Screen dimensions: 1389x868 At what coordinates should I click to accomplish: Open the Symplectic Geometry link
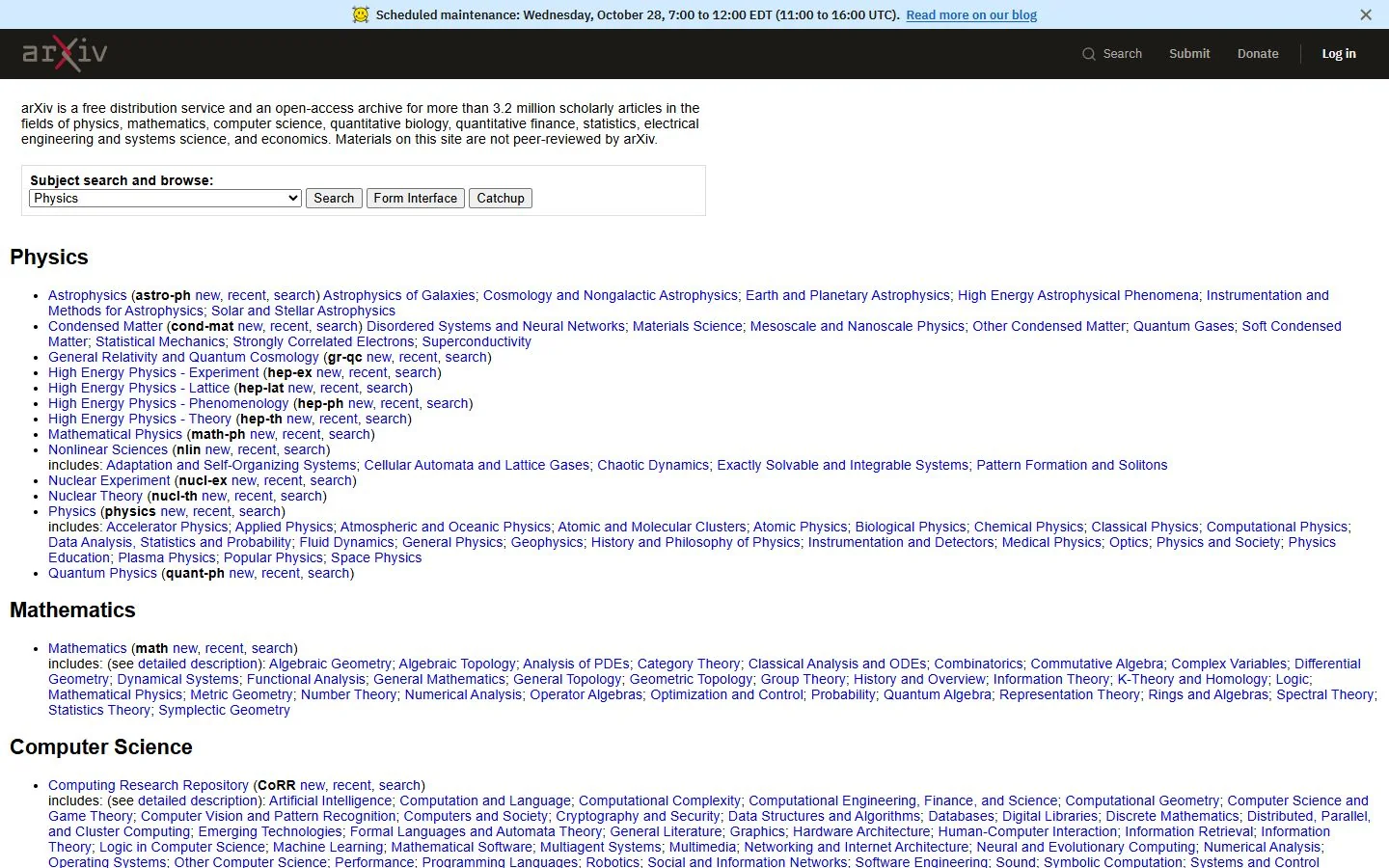(x=224, y=710)
